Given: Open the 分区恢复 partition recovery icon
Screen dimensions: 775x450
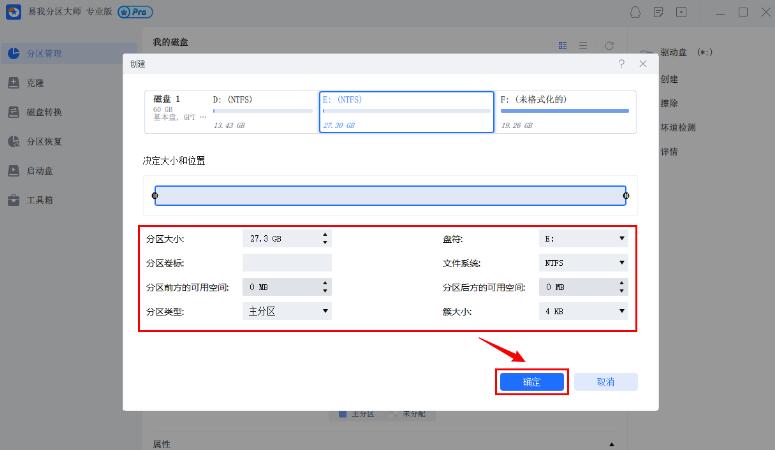Looking at the screenshot, I should (14, 141).
